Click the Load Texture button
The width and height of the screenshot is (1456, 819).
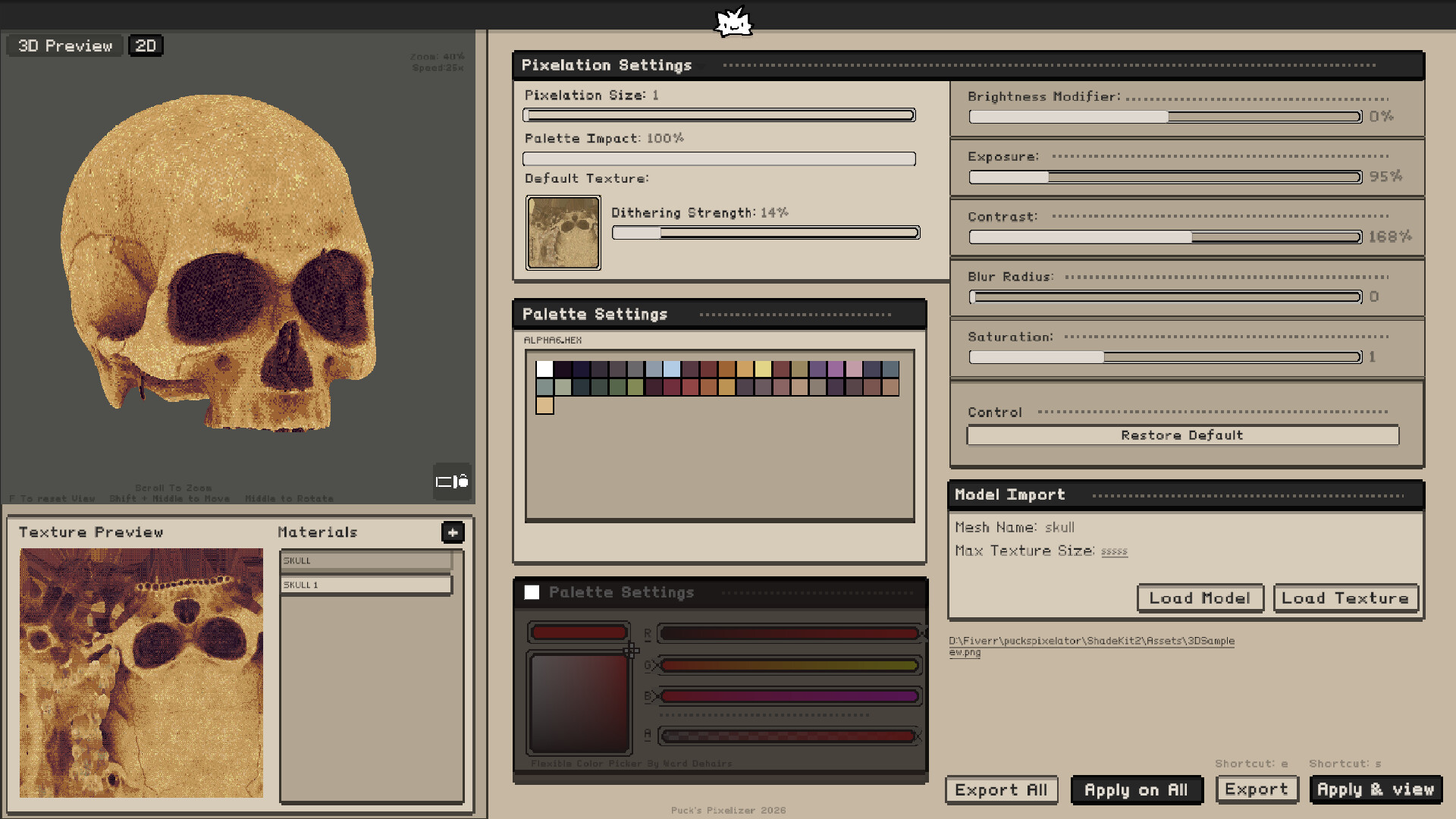[x=1345, y=598]
